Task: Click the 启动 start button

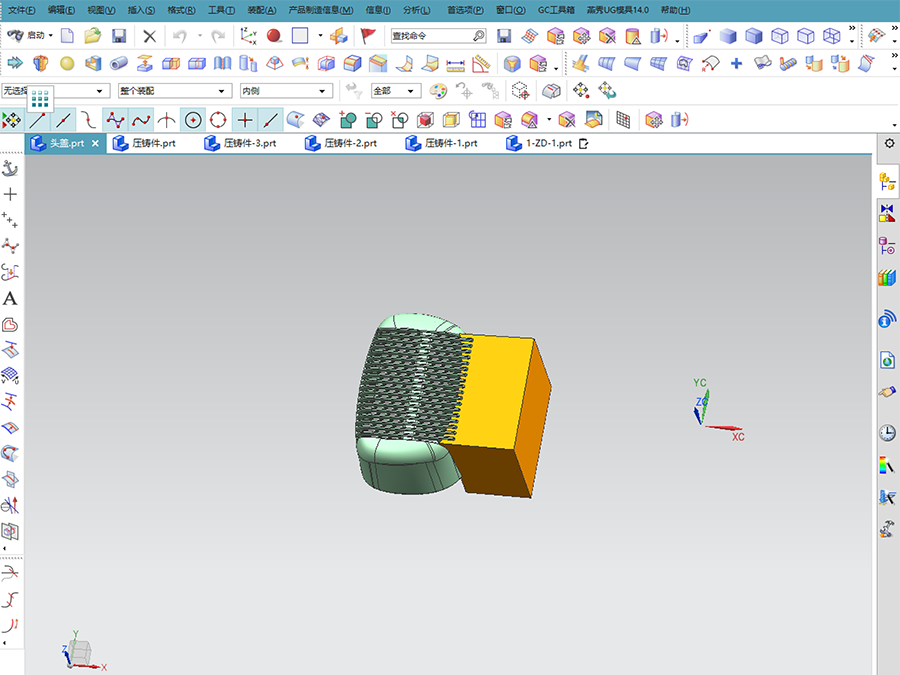Action: tap(30, 36)
